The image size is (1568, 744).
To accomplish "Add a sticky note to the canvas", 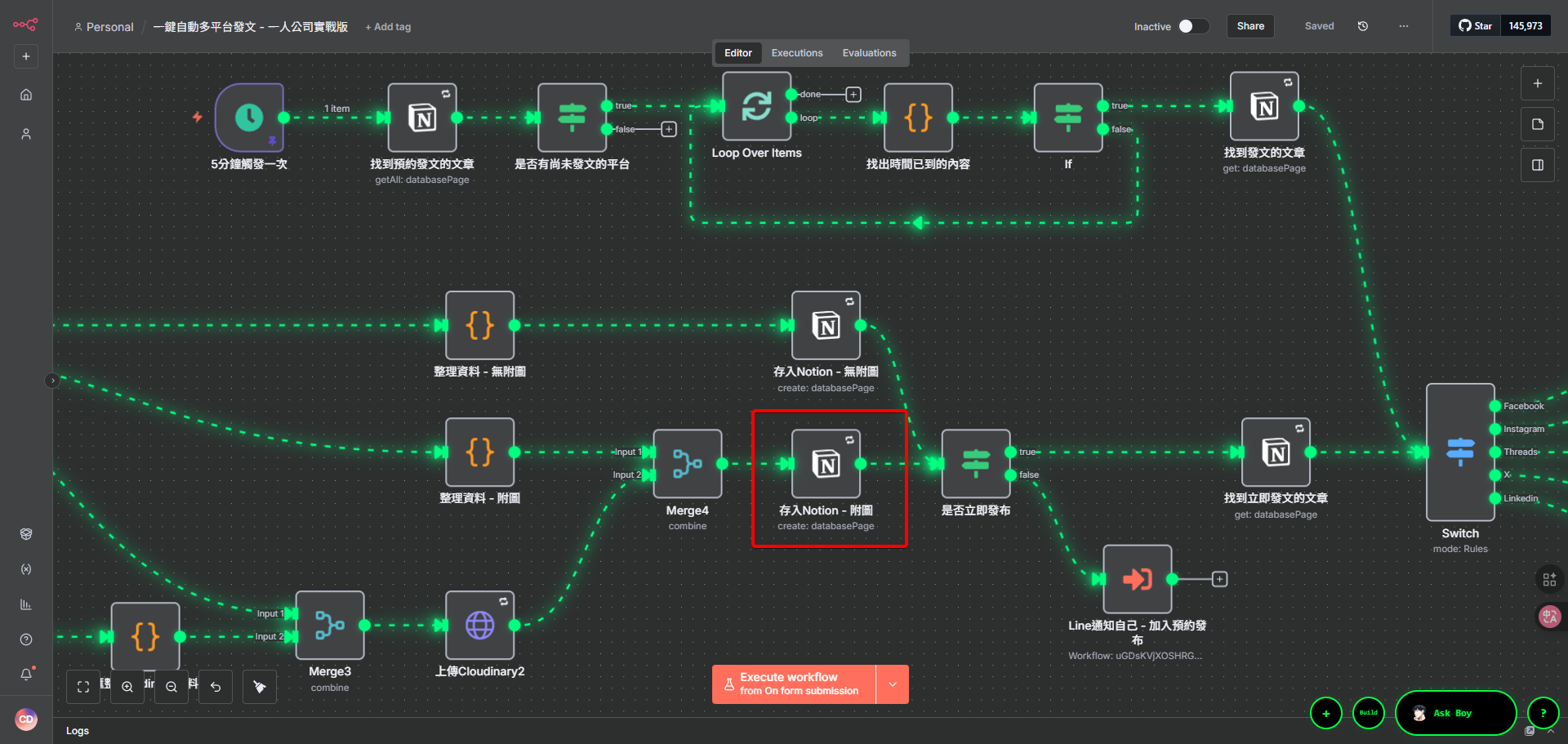I will click(1538, 124).
